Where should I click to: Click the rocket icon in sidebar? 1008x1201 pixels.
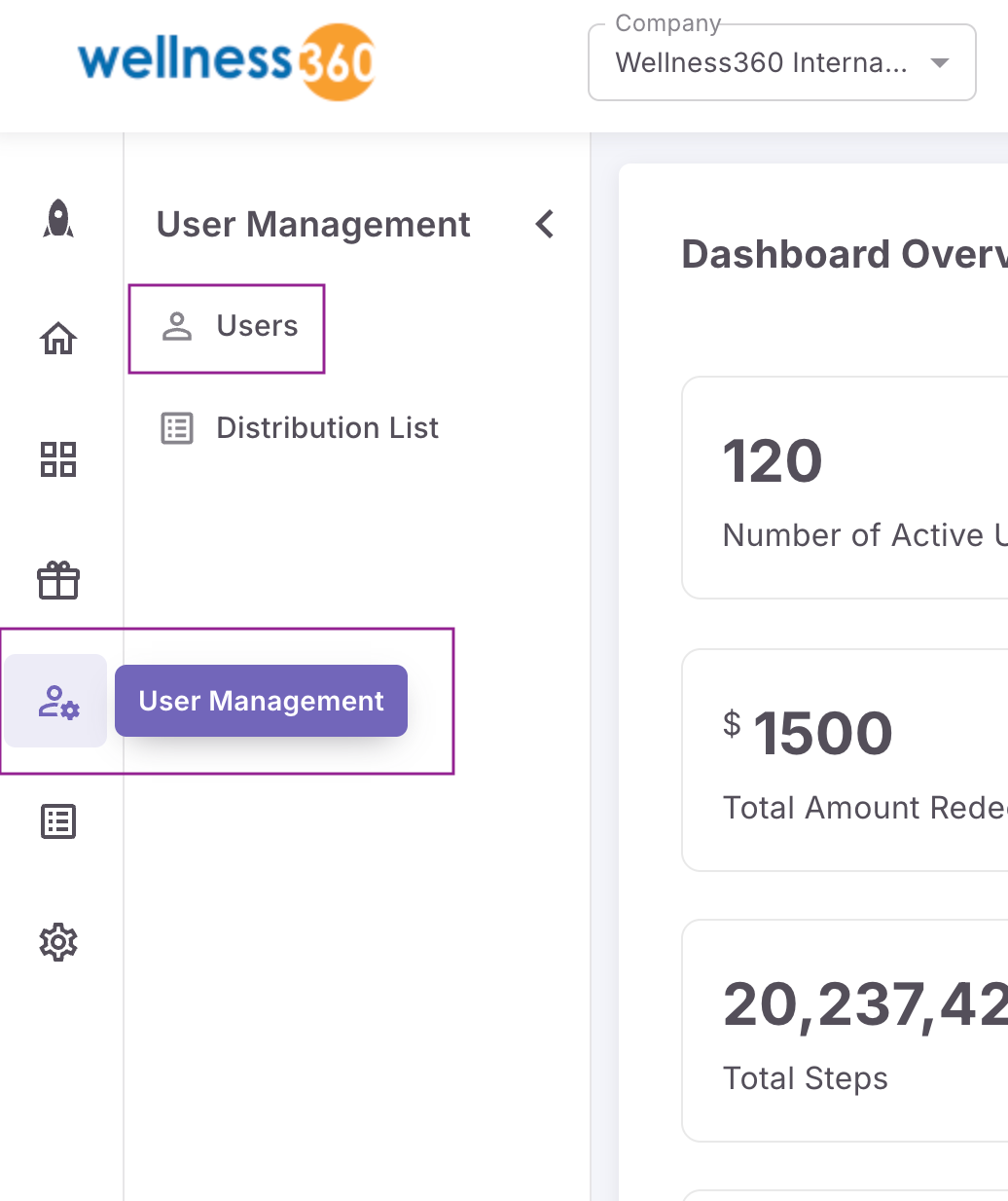tap(58, 219)
